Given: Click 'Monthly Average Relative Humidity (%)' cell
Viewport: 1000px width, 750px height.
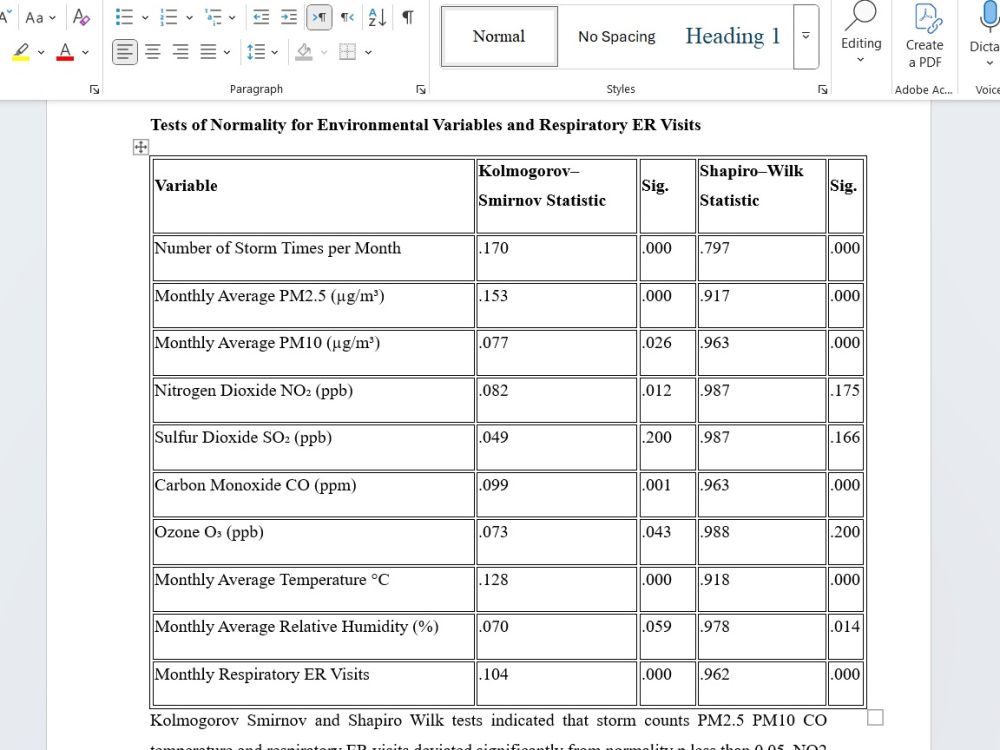Looking at the screenshot, I should (314, 636).
